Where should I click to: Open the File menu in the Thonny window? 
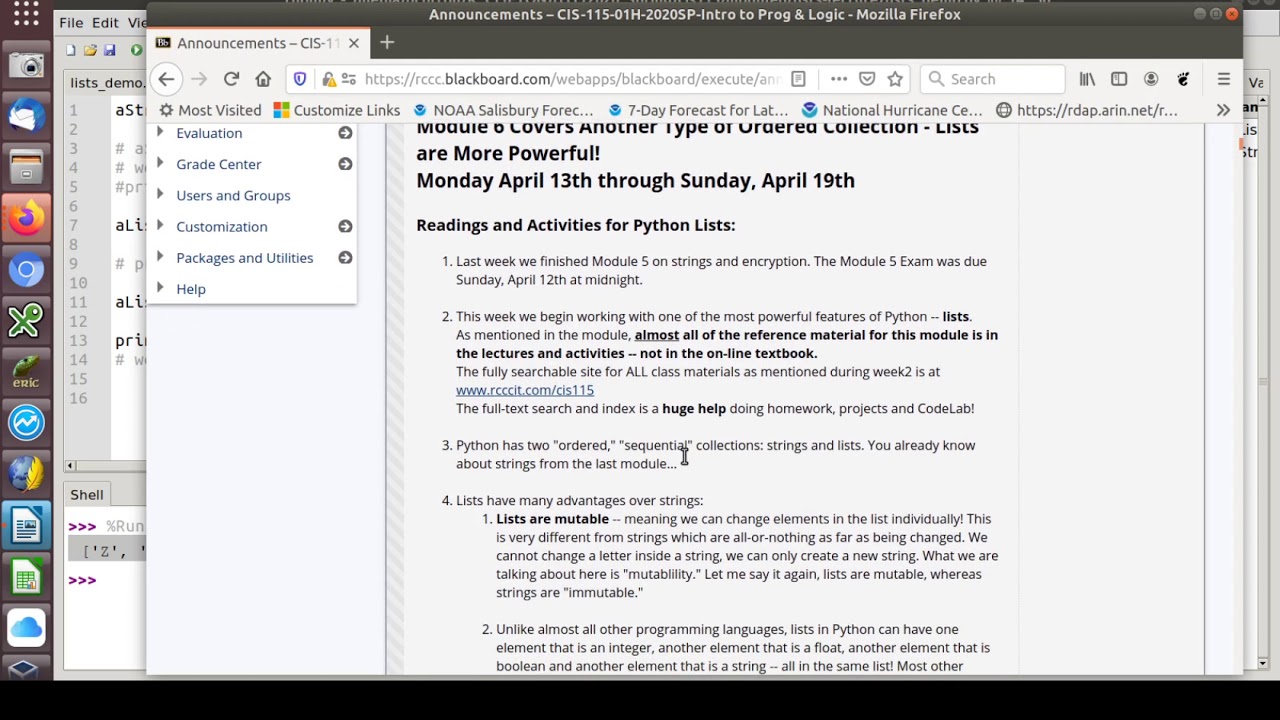click(x=71, y=22)
